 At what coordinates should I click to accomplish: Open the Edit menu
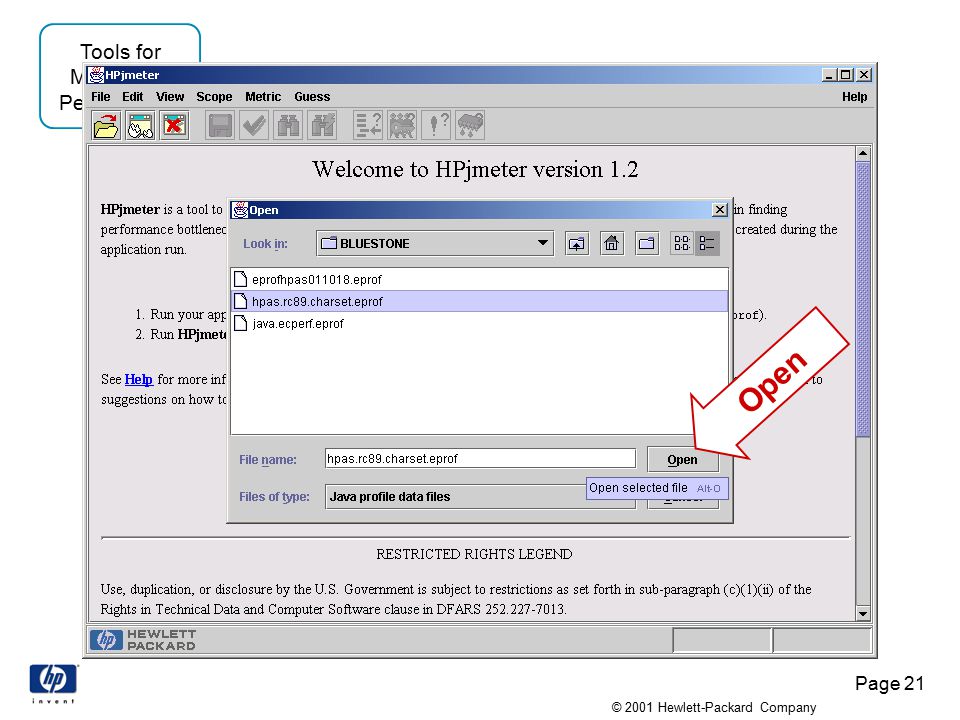[132, 97]
